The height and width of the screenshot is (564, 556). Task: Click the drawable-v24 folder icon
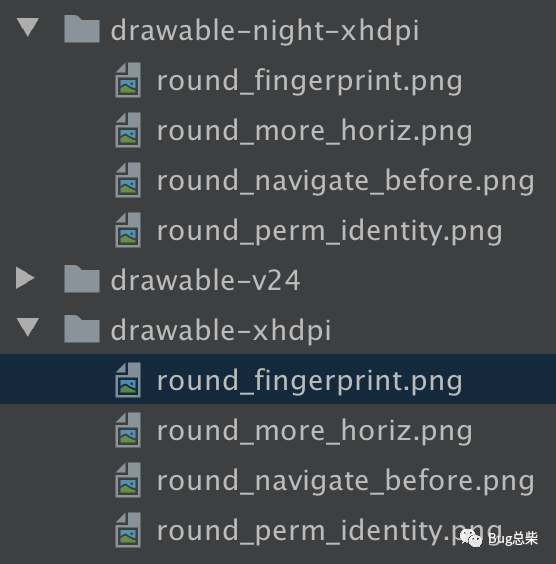coord(82,279)
